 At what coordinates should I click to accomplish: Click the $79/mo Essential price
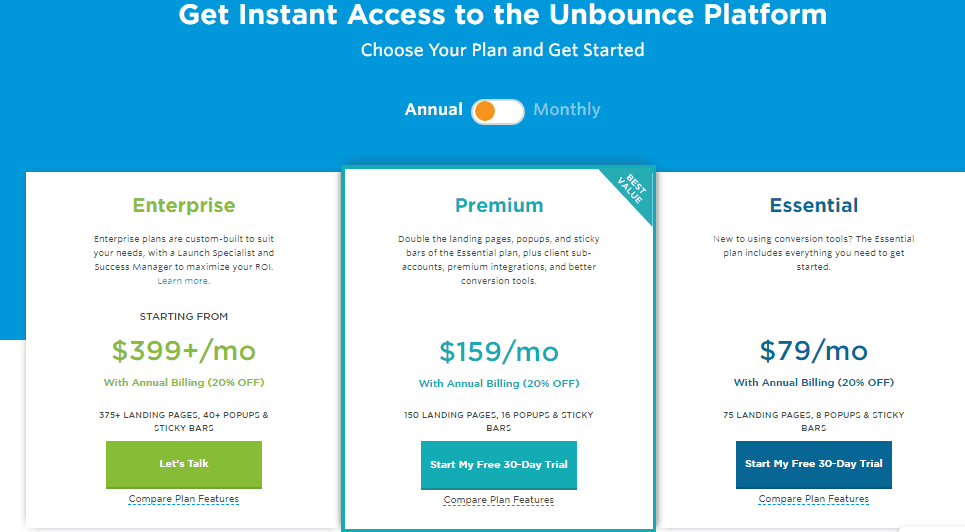pos(814,351)
